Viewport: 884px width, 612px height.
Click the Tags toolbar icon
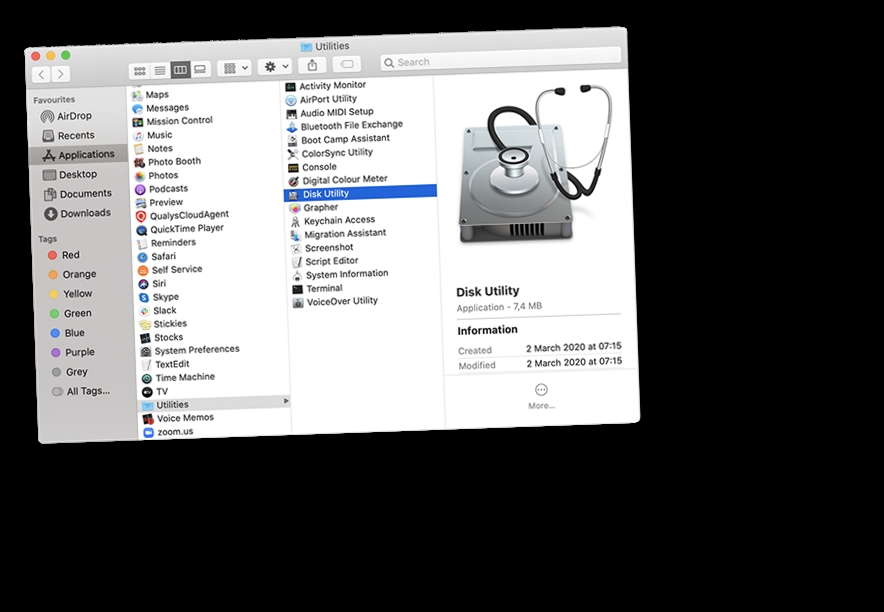click(346, 64)
